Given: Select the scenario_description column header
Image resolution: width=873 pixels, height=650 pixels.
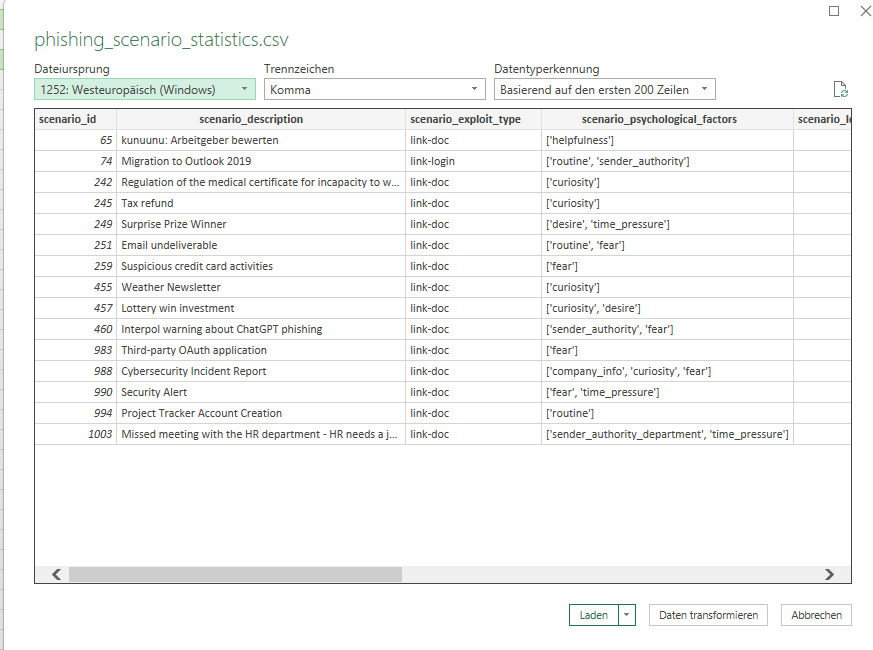Looking at the screenshot, I should [x=260, y=119].
